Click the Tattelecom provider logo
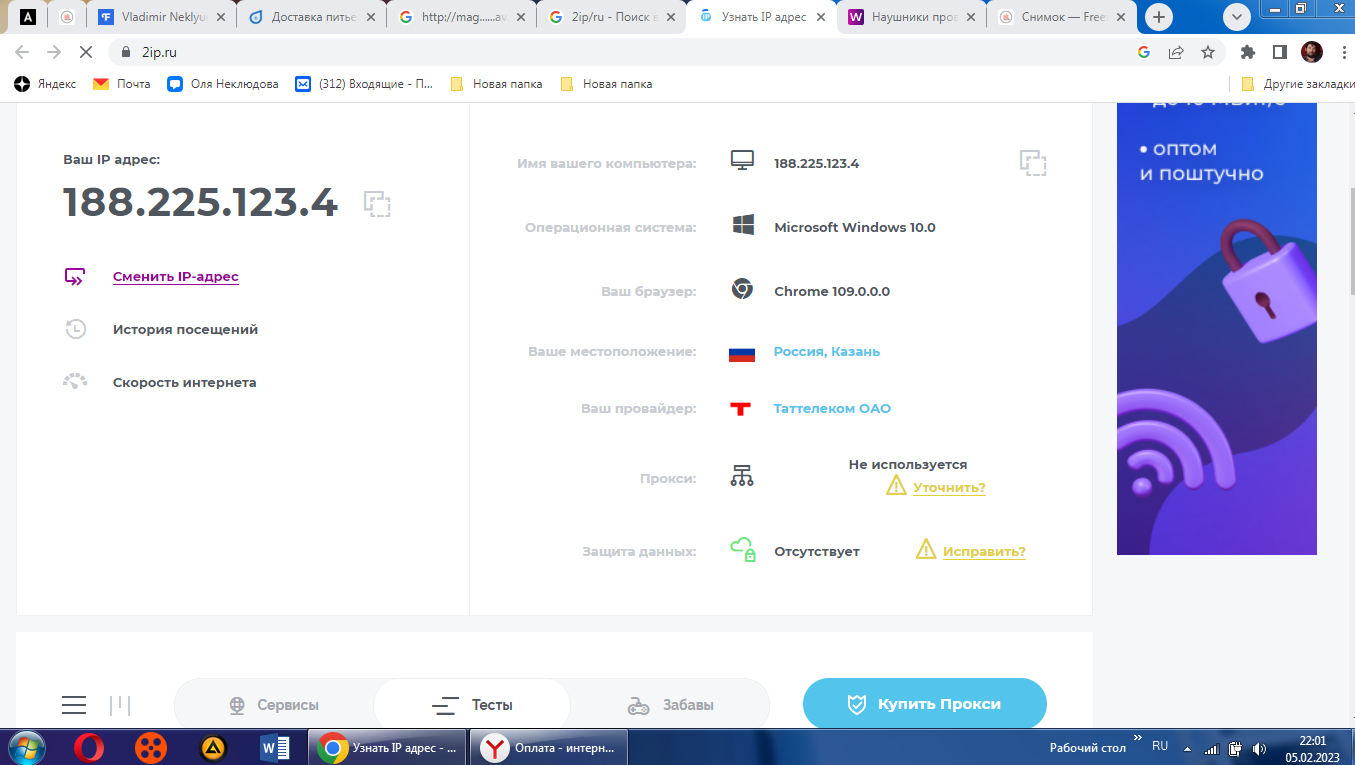The image size is (1355, 765). point(740,409)
